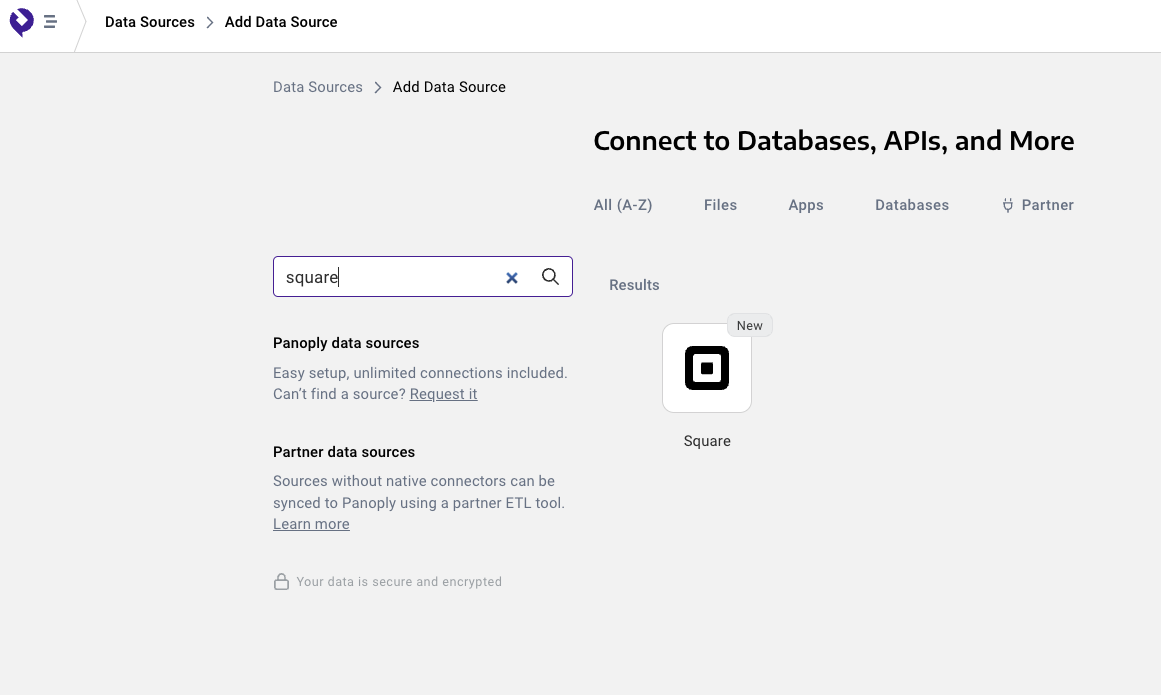Image resolution: width=1161 pixels, height=695 pixels.
Task: Click the Panoply logo in the header
Action: pos(22,22)
